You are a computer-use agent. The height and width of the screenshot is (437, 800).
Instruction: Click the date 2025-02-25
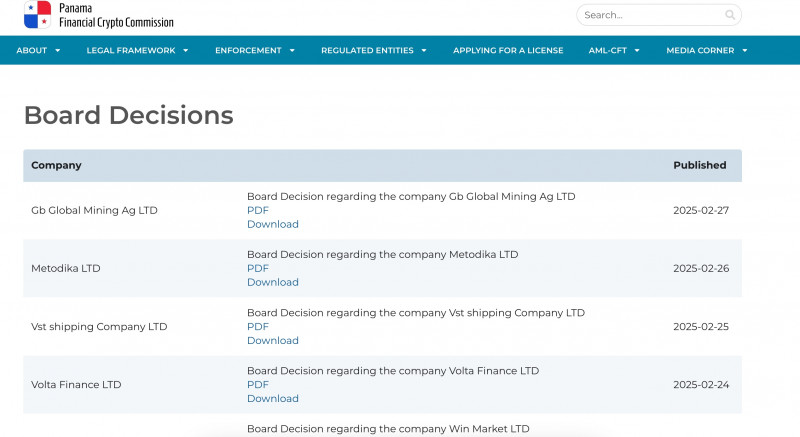[x=701, y=326]
